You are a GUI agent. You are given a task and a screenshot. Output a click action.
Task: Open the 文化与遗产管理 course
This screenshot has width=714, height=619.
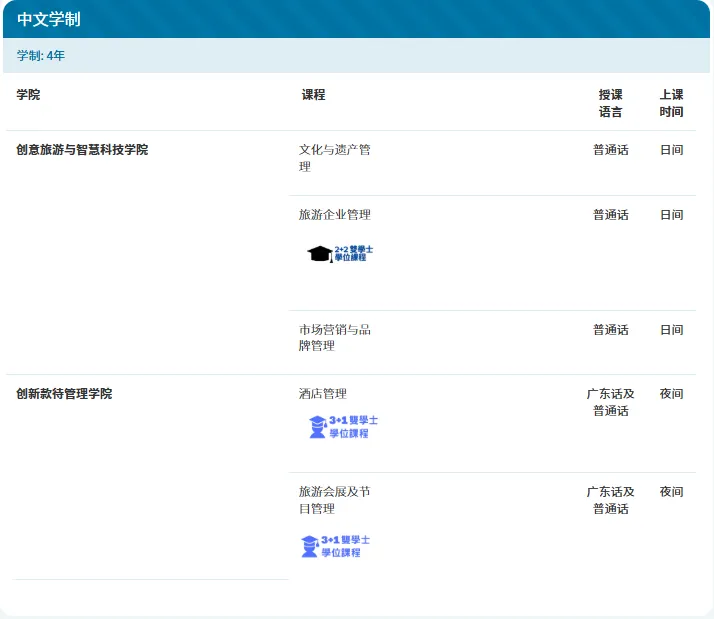pos(334,158)
